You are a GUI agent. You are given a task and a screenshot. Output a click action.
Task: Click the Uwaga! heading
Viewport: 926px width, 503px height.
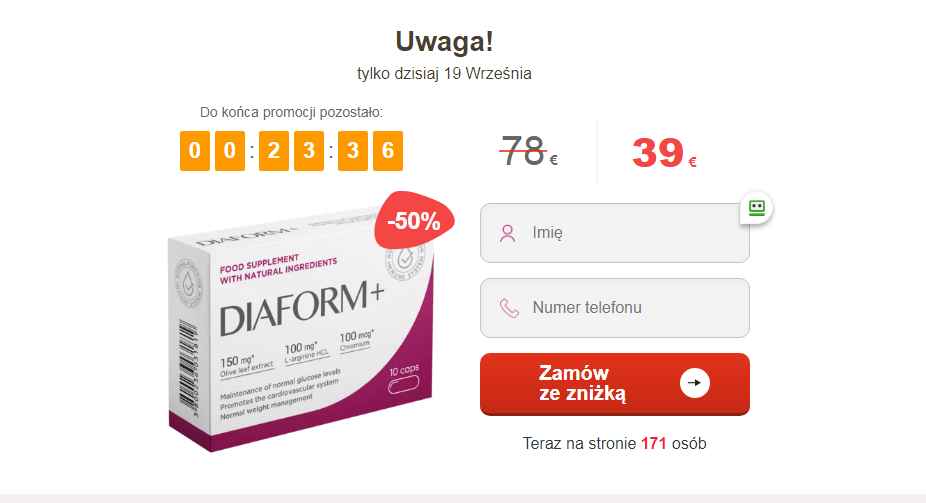pyautogui.click(x=444, y=42)
